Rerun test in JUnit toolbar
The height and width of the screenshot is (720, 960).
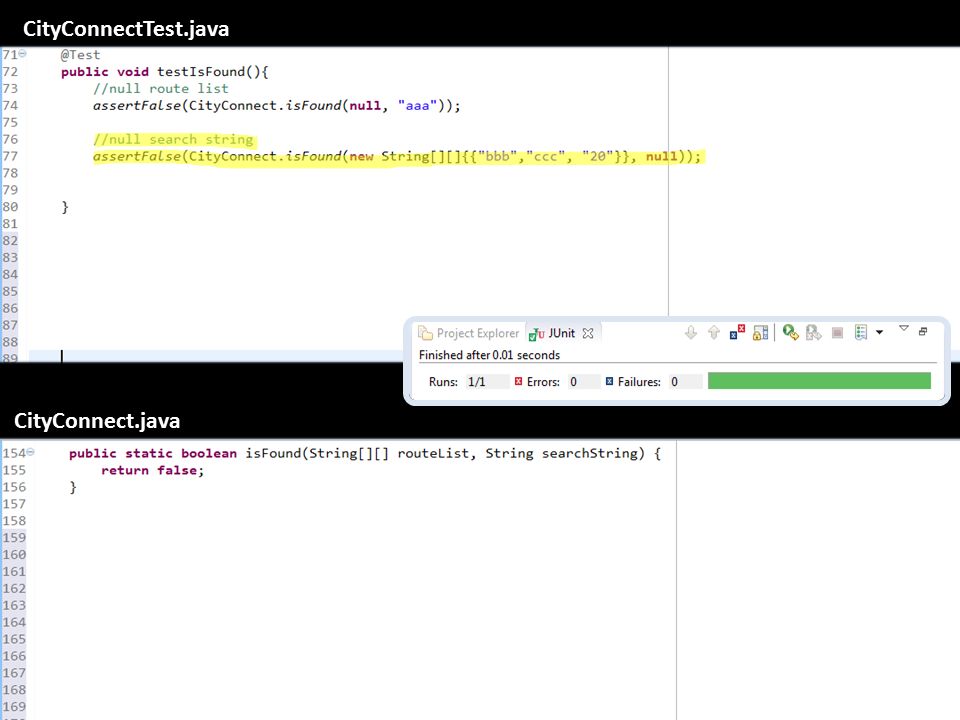(790, 332)
